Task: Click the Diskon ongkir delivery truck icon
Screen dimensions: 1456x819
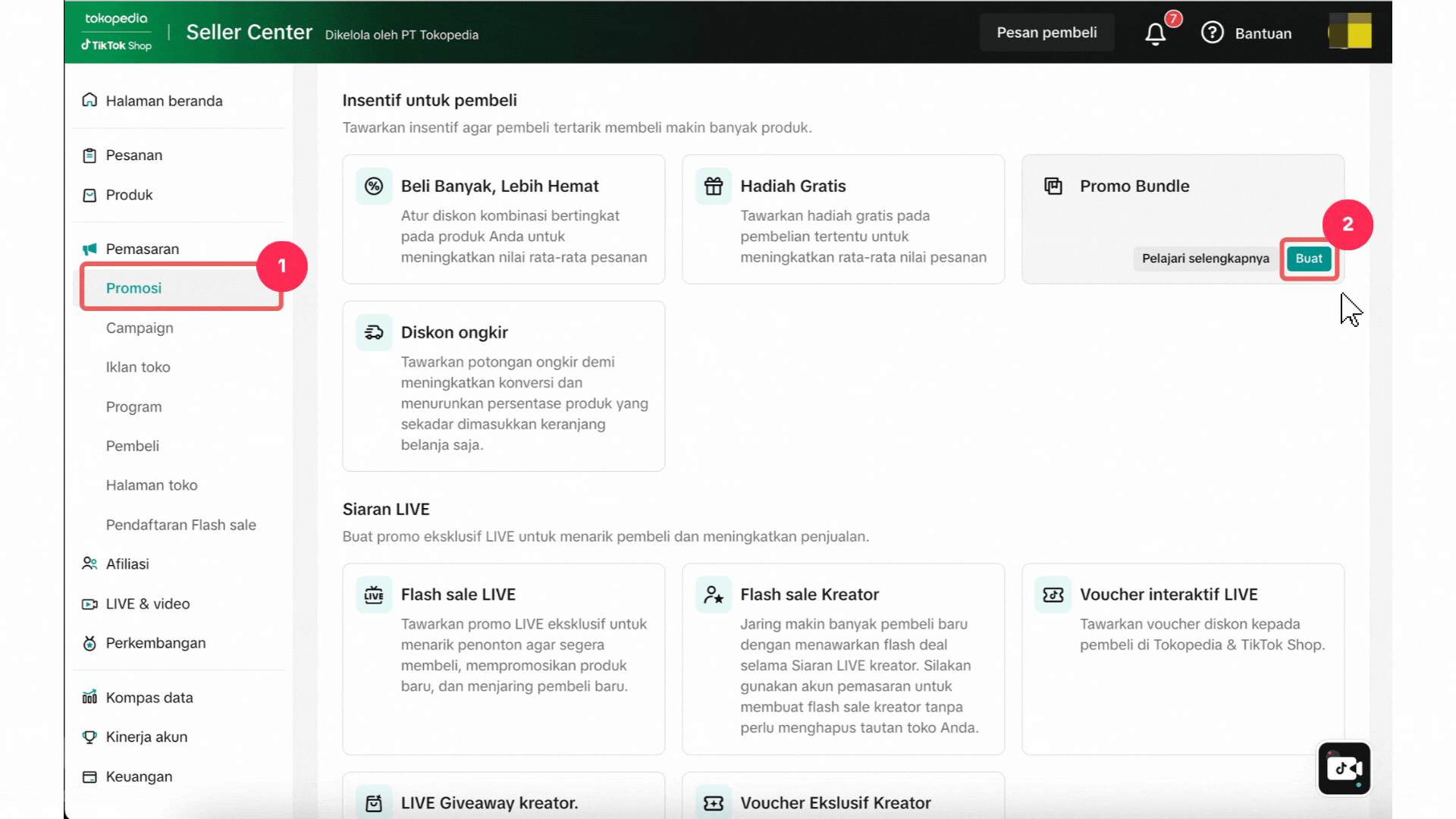Action: pos(374,333)
